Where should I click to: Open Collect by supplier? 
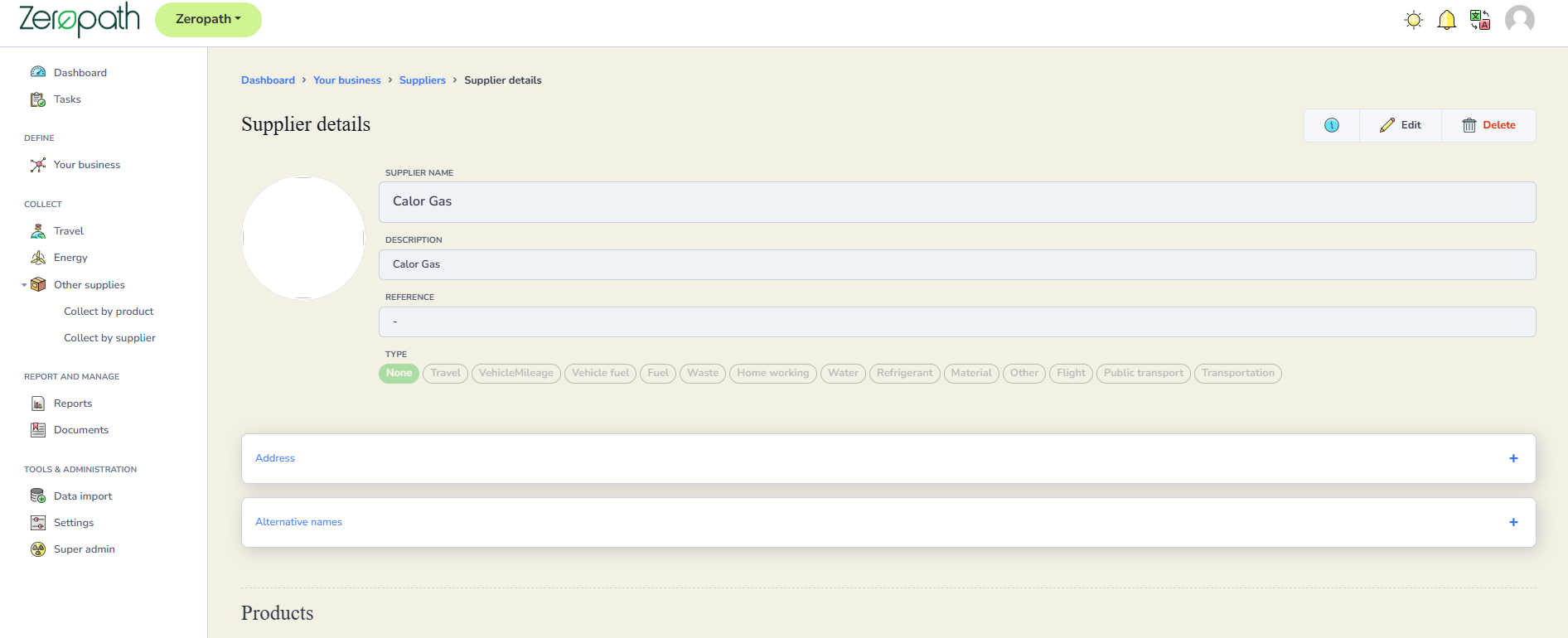tap(109, 338)
